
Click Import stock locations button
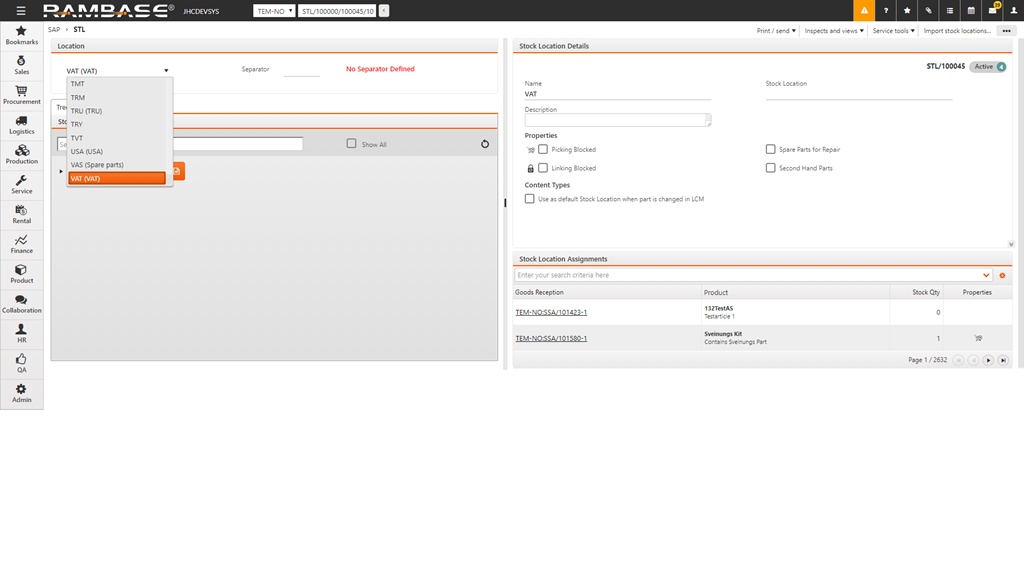pos(956,31)
